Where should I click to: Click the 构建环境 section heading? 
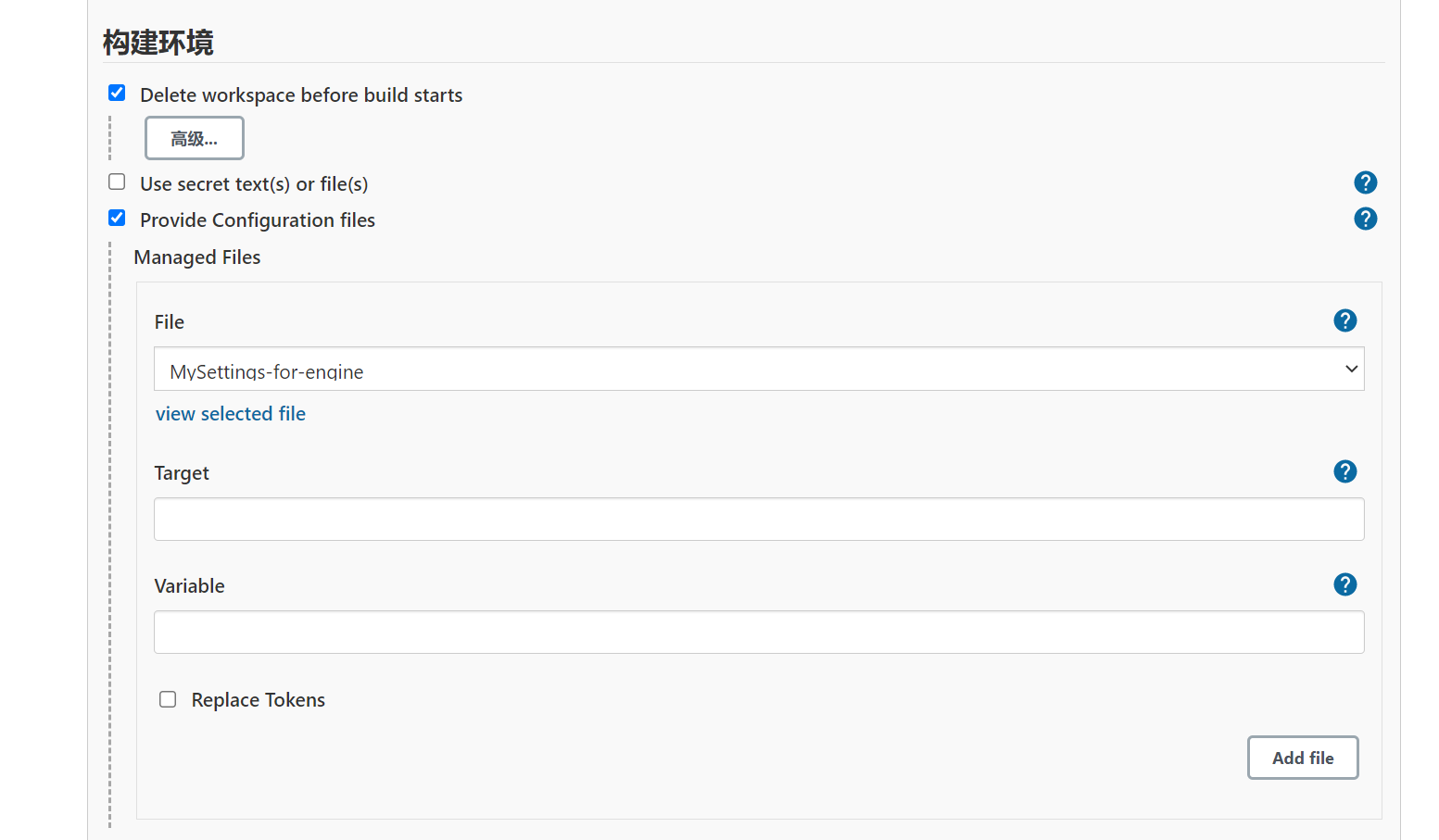pyautogui.click(x=158, y=43)
